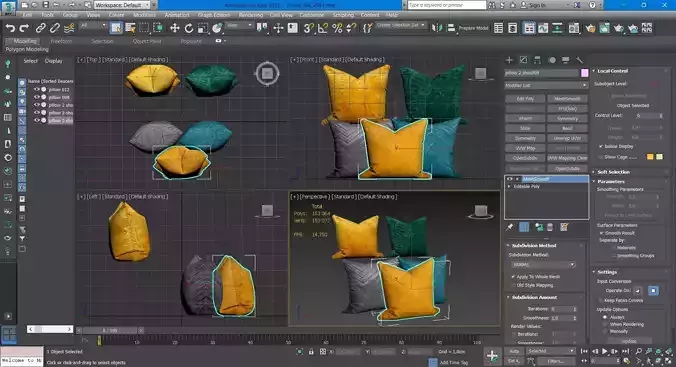
Task: Click the Undo arrow in main toolbar
Action: coord(10,28)
